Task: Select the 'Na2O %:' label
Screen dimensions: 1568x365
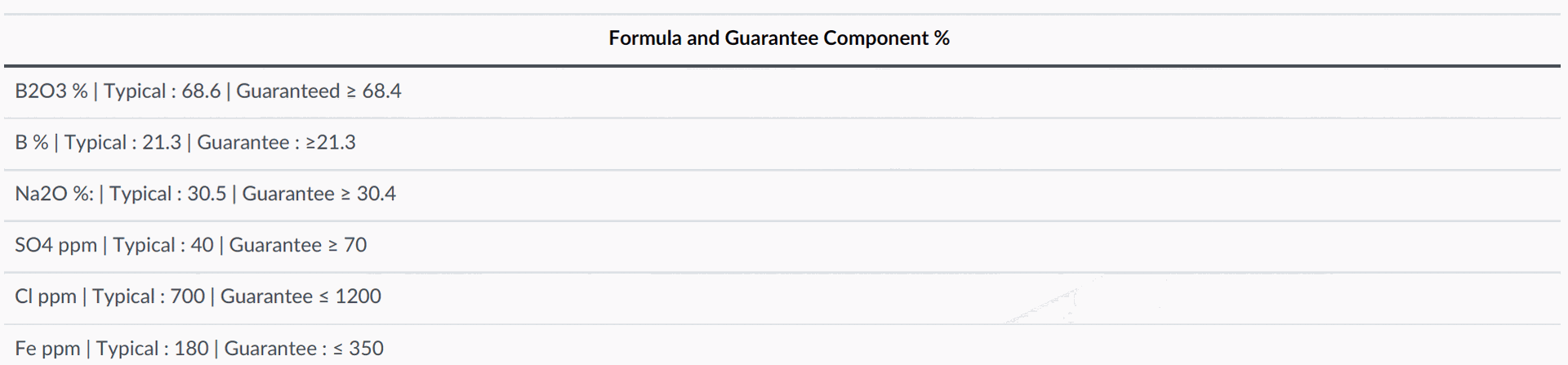Action: point(55,194)
